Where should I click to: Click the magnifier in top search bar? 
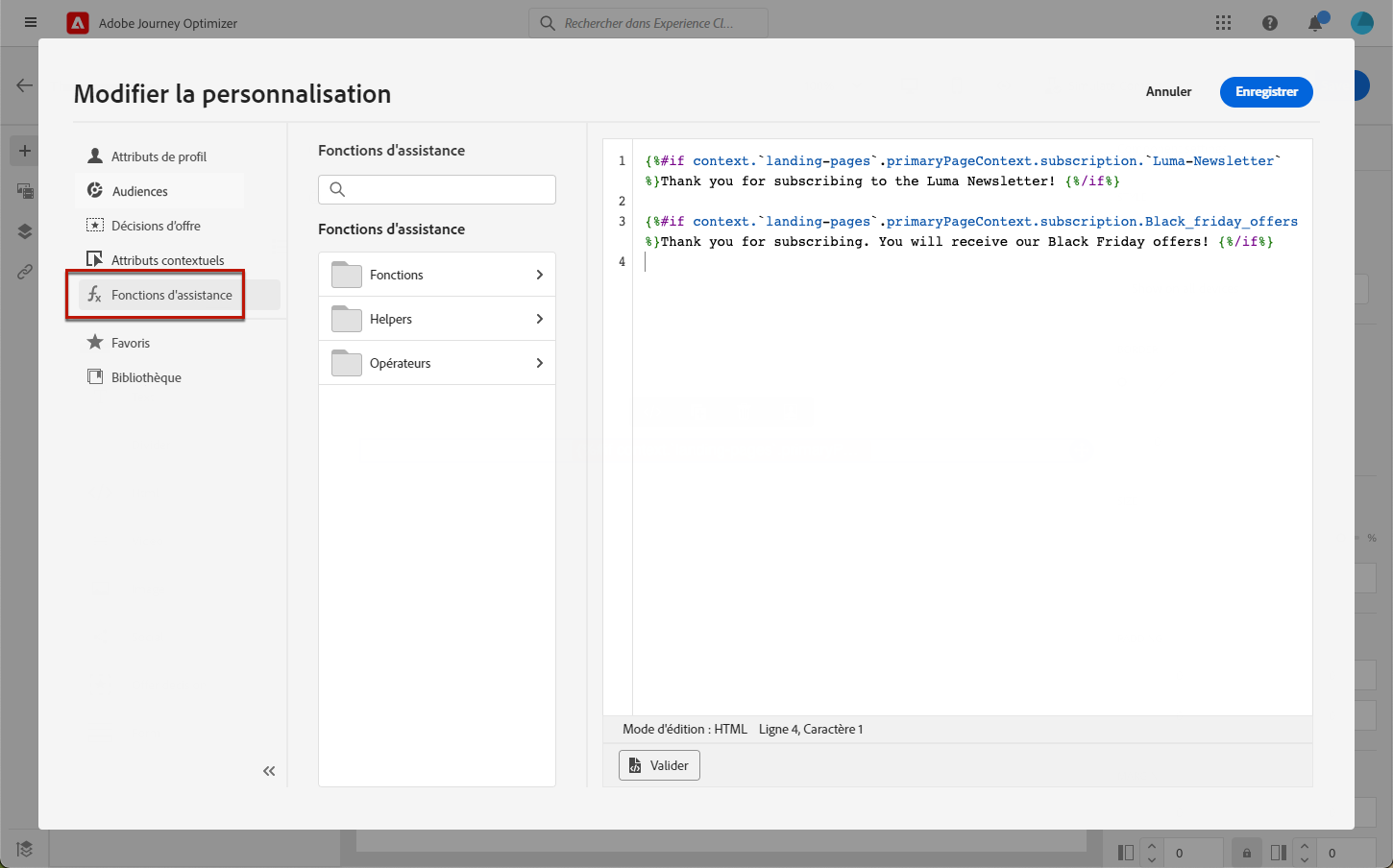point(548,23)
